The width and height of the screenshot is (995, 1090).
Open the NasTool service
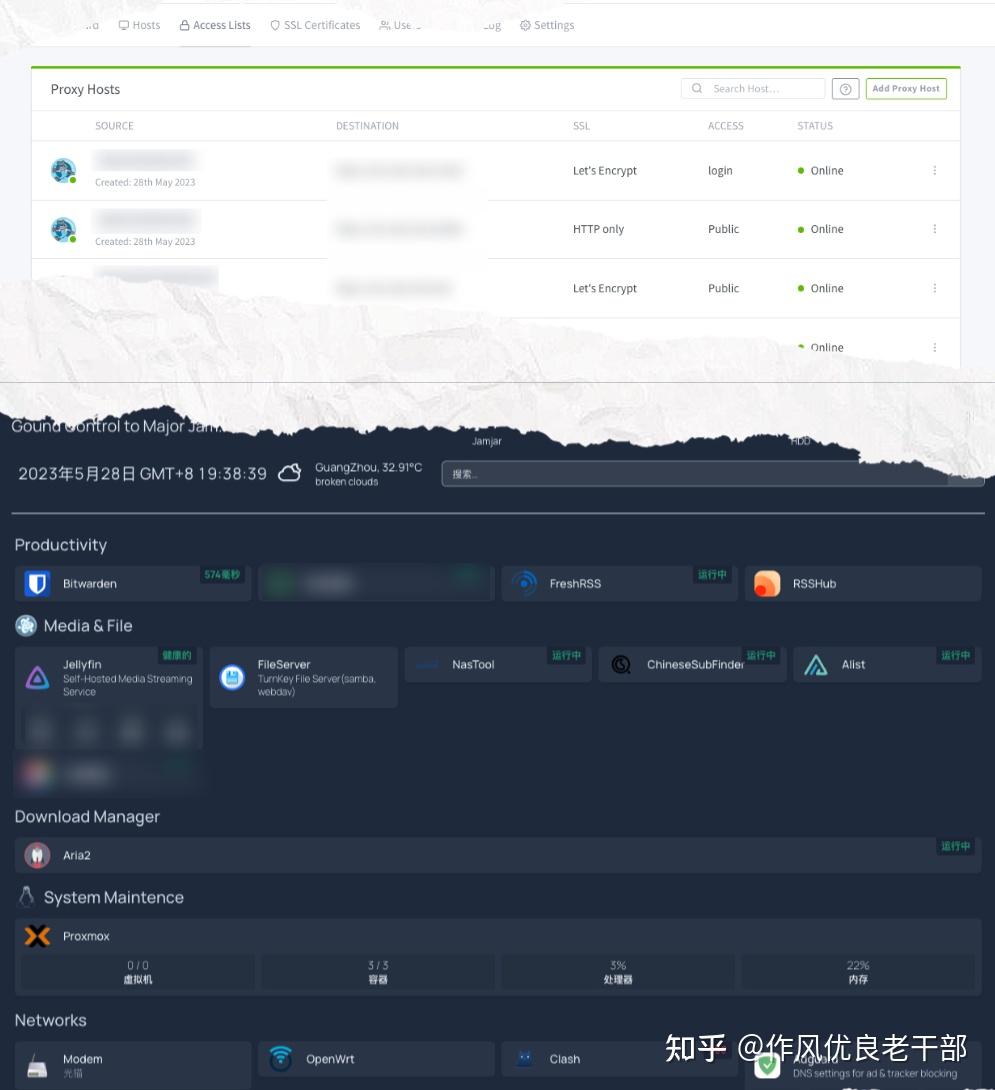point(498,665)
